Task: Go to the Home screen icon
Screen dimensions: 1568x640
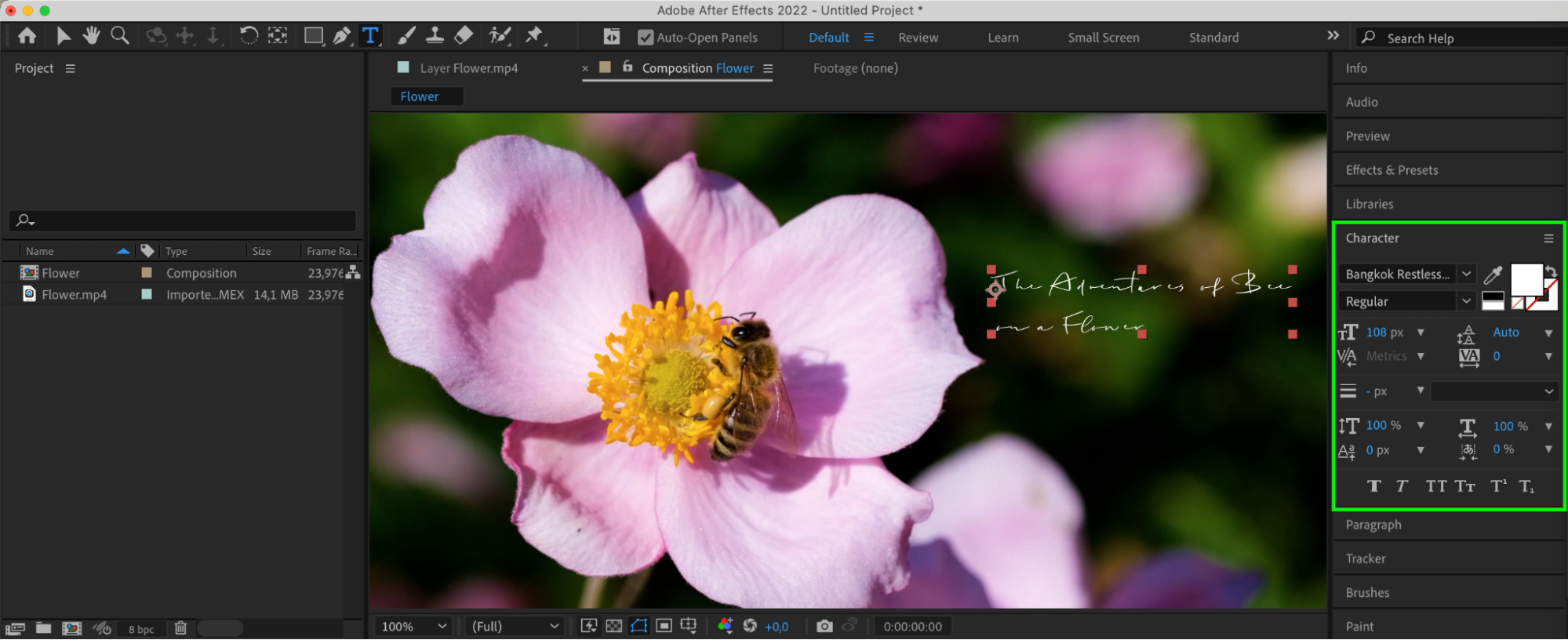Action: [x=27, y=36]
